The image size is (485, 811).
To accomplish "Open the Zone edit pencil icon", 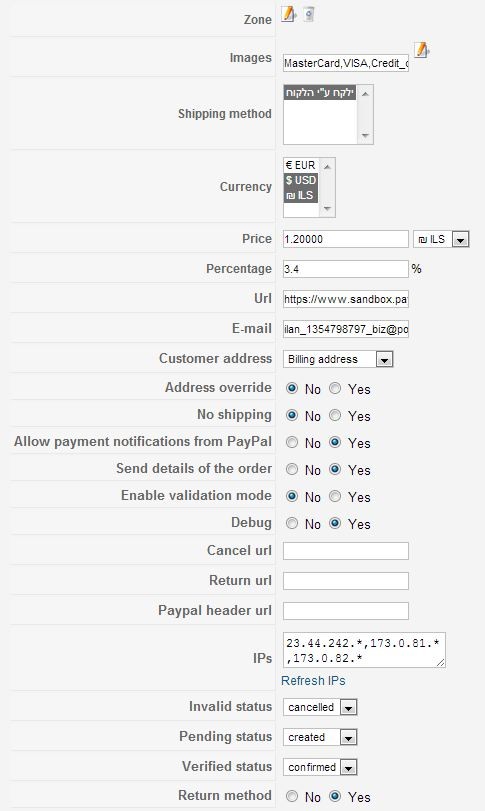I will [x=289, y=14].
